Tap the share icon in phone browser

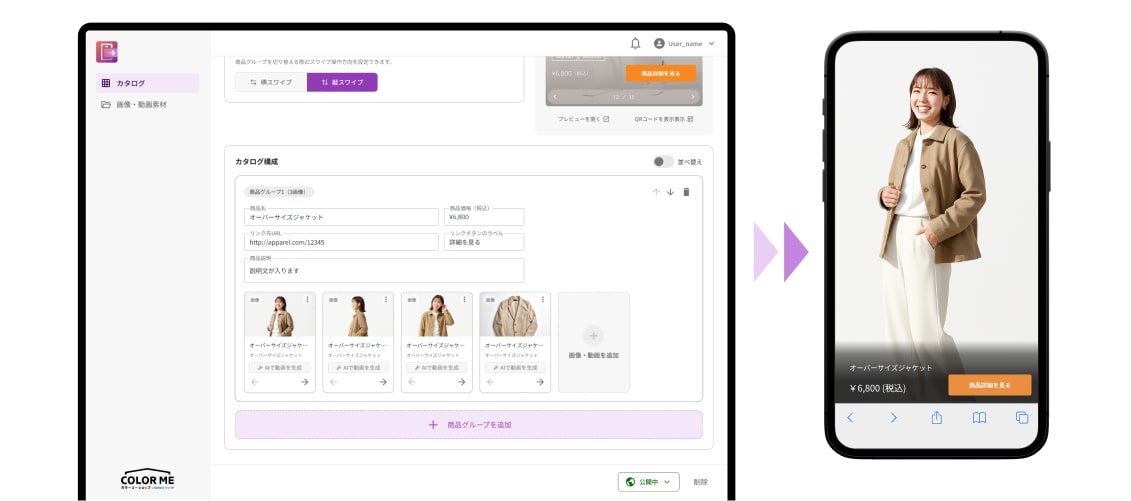pos(937,418)
